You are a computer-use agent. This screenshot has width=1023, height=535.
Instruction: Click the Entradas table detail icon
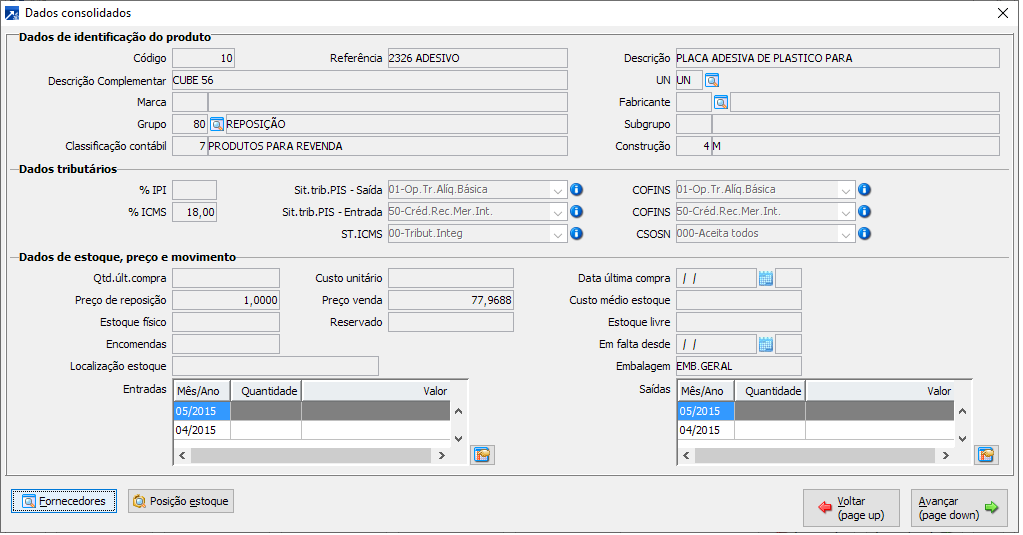tap(483, 455)
